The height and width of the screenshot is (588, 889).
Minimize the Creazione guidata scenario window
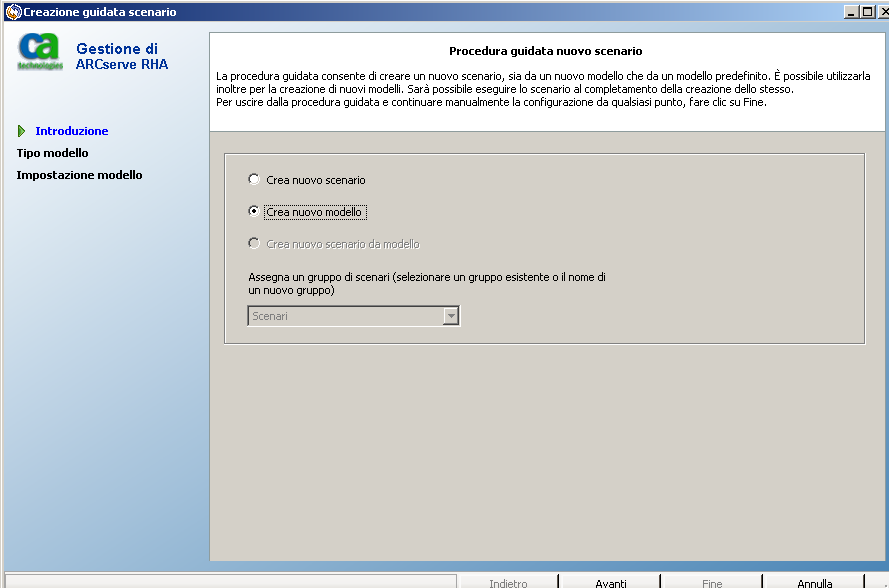(x=852, y=11)
